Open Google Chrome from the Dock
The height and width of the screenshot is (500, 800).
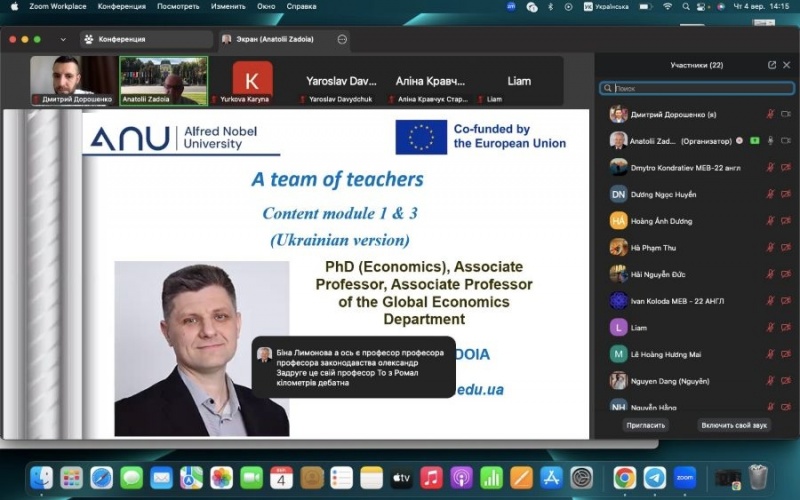click(624, 478)
